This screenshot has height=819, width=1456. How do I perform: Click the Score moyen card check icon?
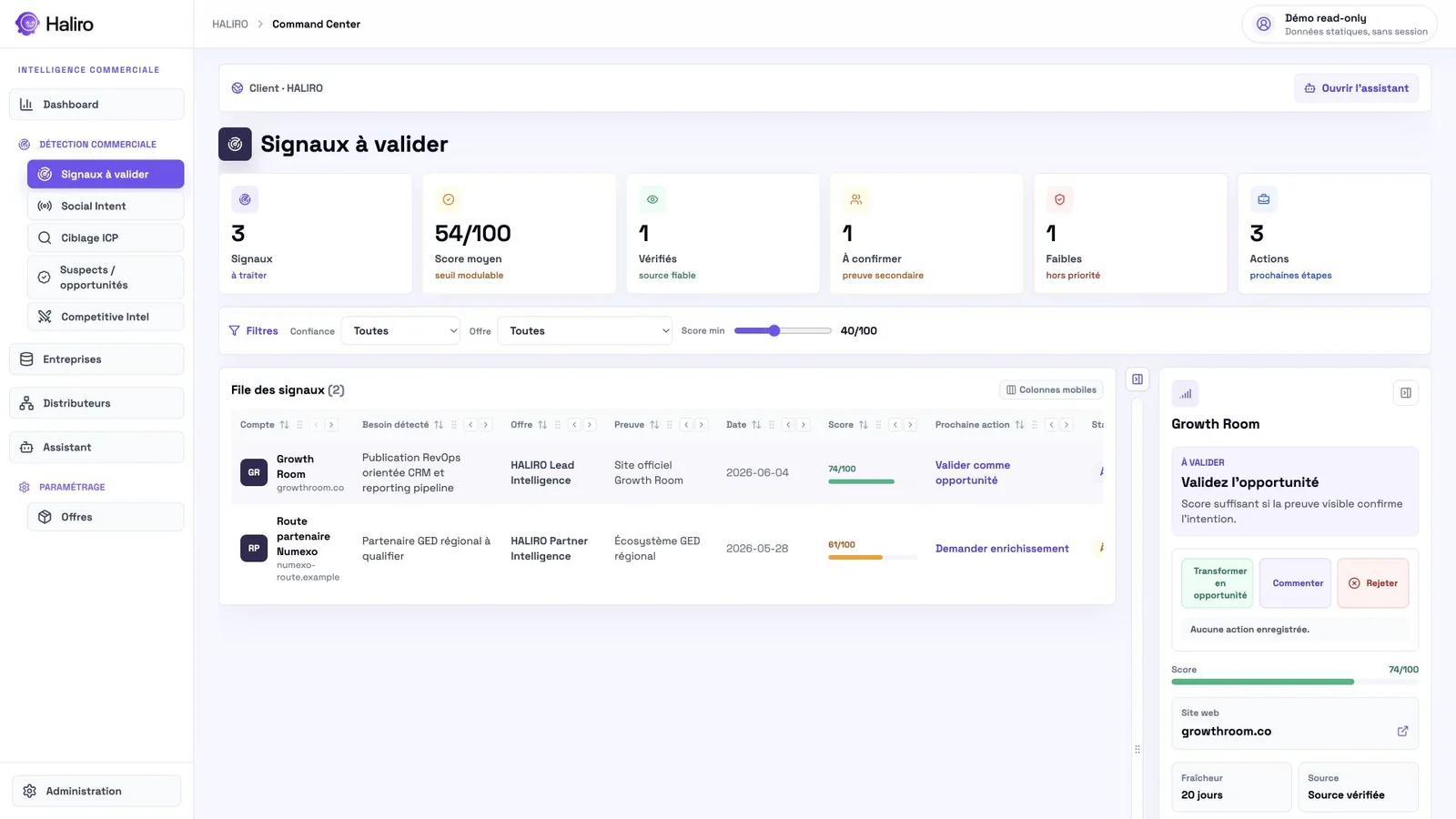click(x=449, y=199)
